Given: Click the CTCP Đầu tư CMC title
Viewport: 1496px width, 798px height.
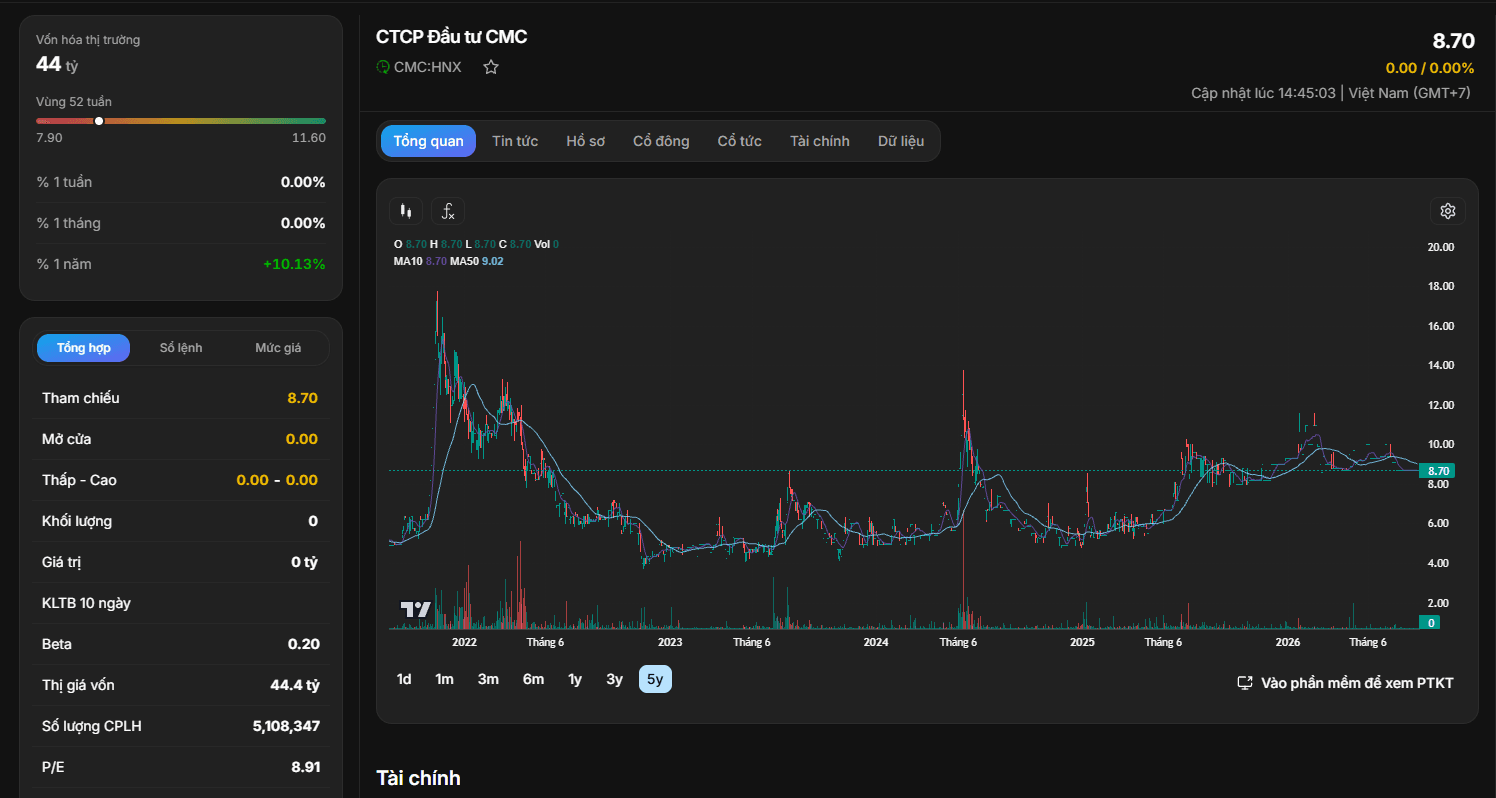Looking at the screenshot, I should coord(452,37).
